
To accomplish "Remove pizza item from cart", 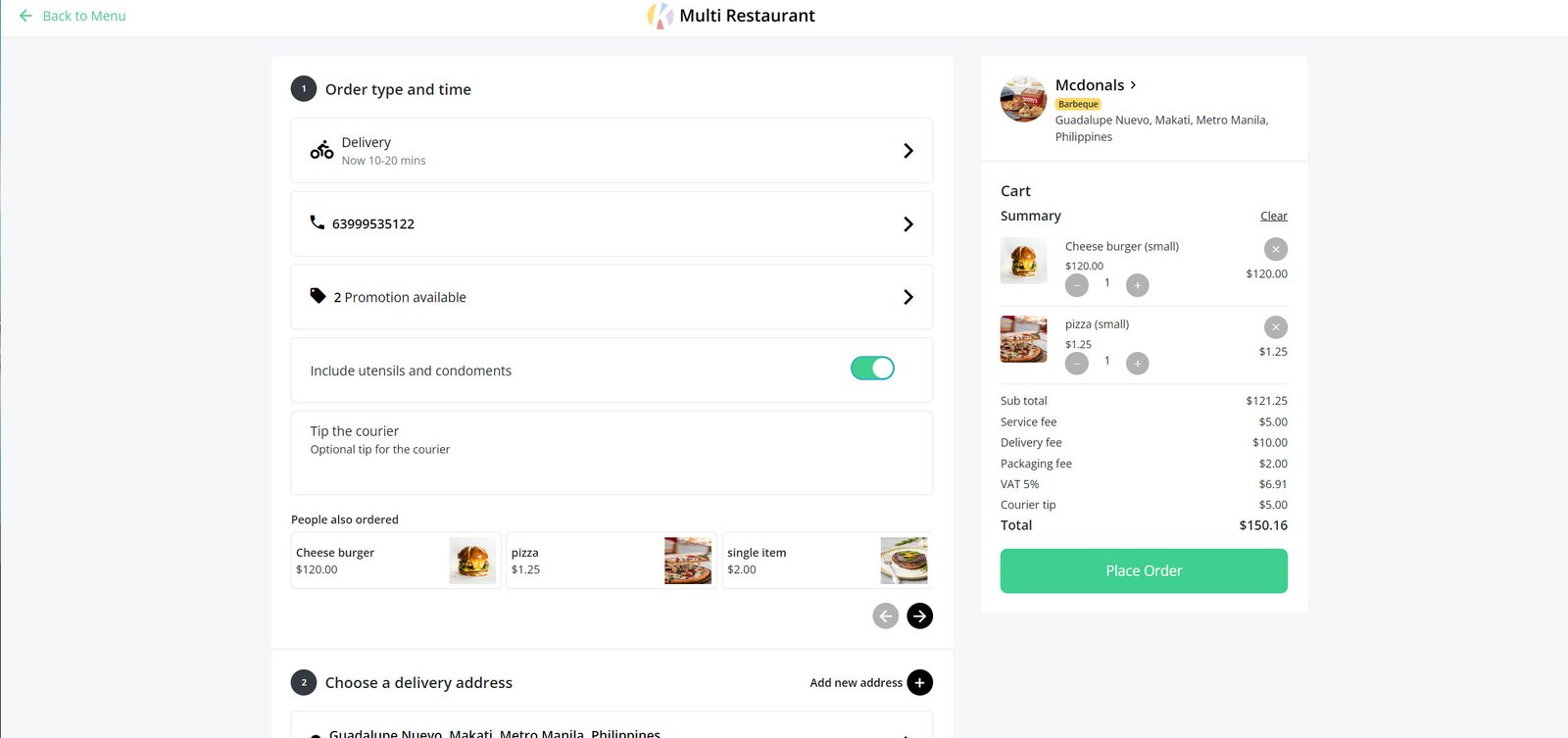I will pos(1275,327).
